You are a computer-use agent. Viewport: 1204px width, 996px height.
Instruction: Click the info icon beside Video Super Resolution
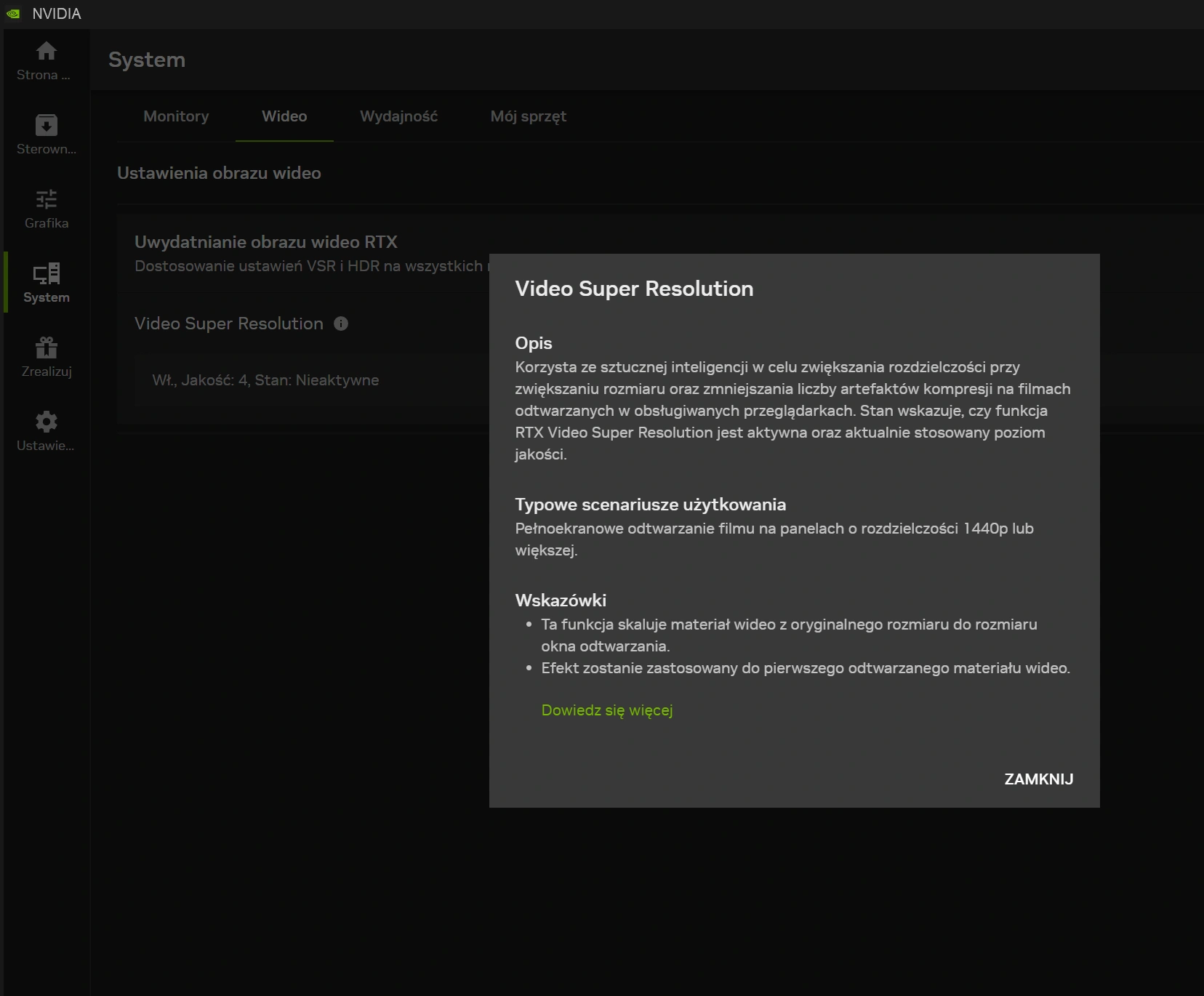(x=341, y=324)
